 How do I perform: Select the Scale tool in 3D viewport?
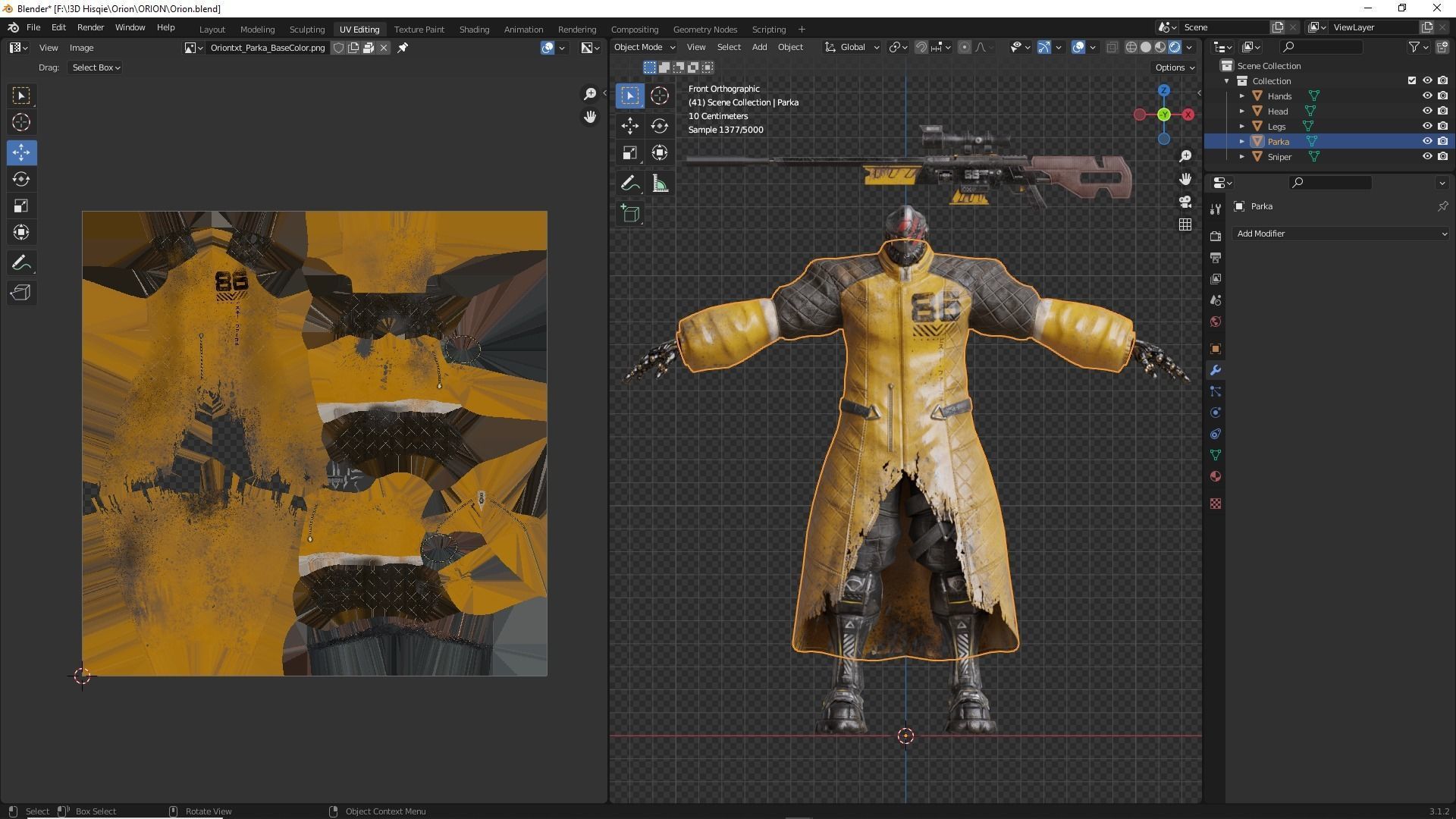click(x=629, y=153)
